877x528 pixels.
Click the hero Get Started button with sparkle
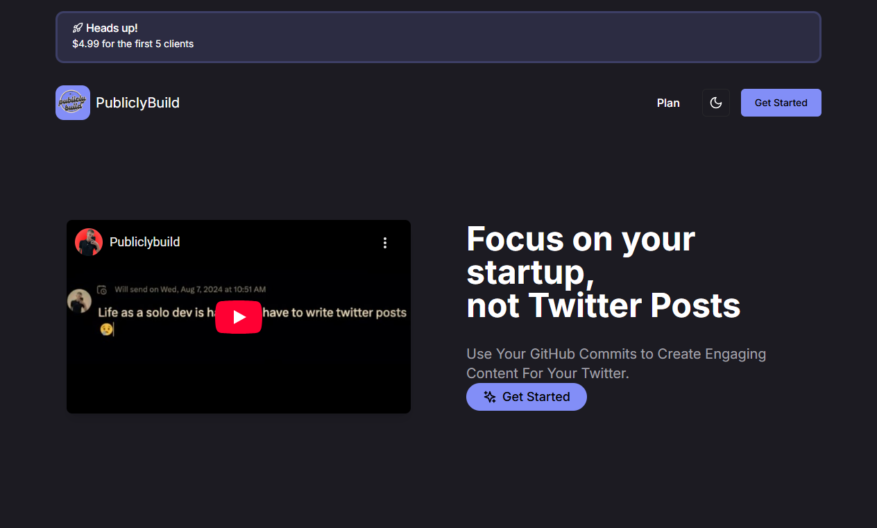(x=526, y=397)
